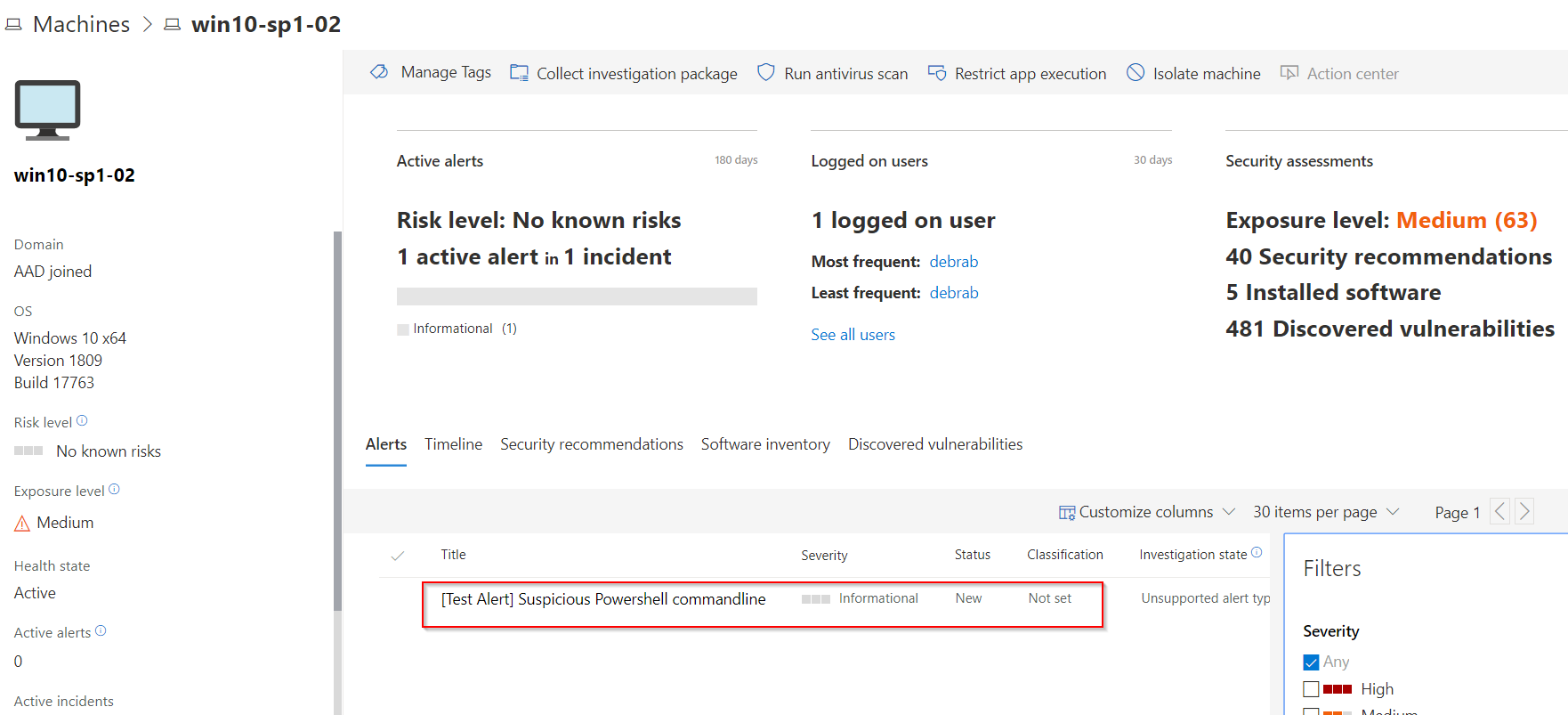
Task: Click the Risk level info icon
Action: (x=82, y=421)
